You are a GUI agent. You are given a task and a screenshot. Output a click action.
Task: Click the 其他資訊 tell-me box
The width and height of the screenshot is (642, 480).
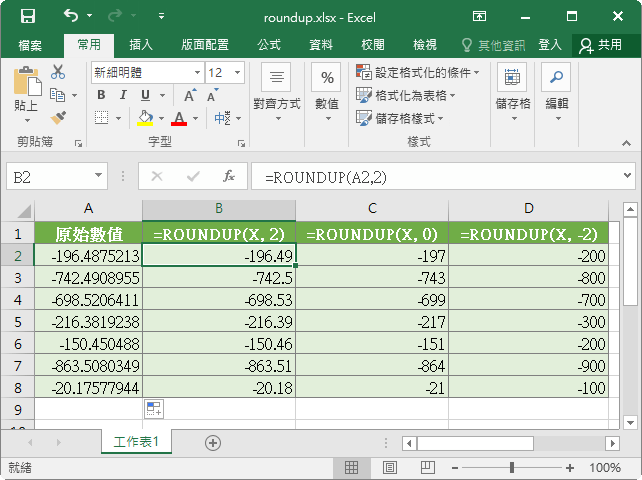pos(493,45)
